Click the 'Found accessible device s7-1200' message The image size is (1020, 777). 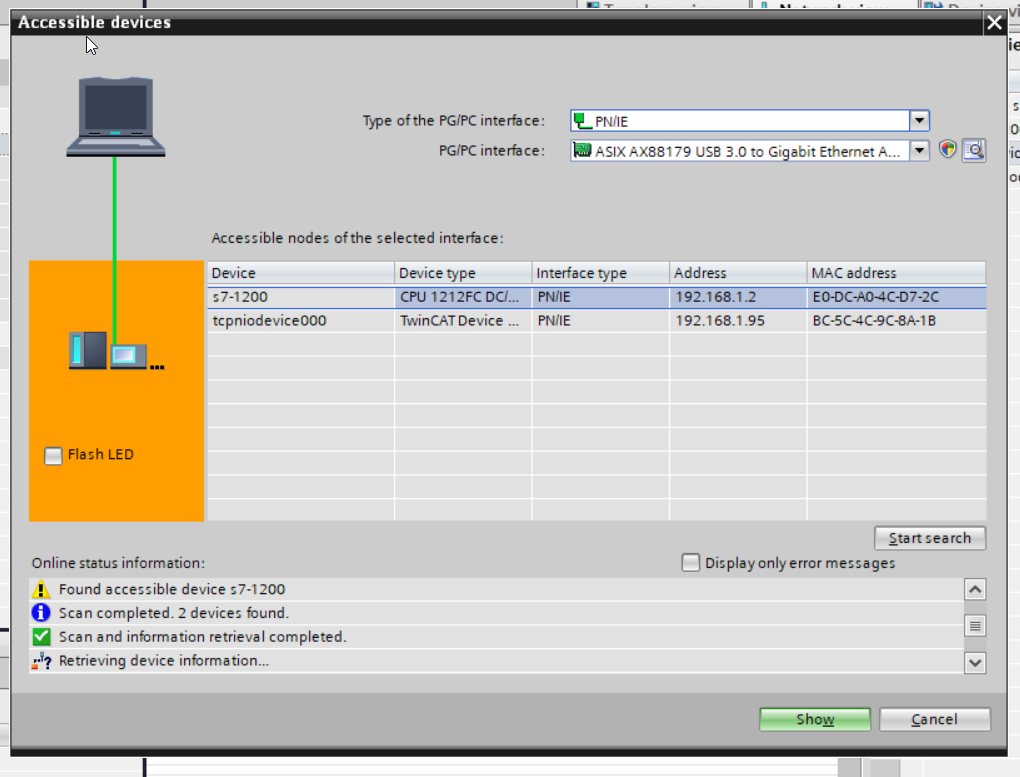172,590
